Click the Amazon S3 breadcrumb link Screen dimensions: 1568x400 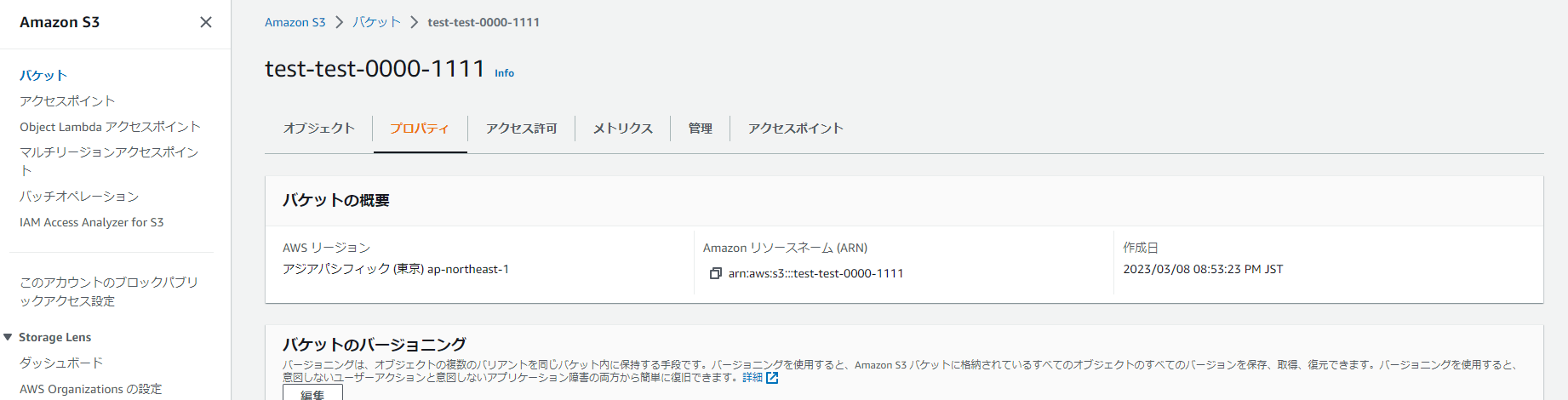click(295, 22)
